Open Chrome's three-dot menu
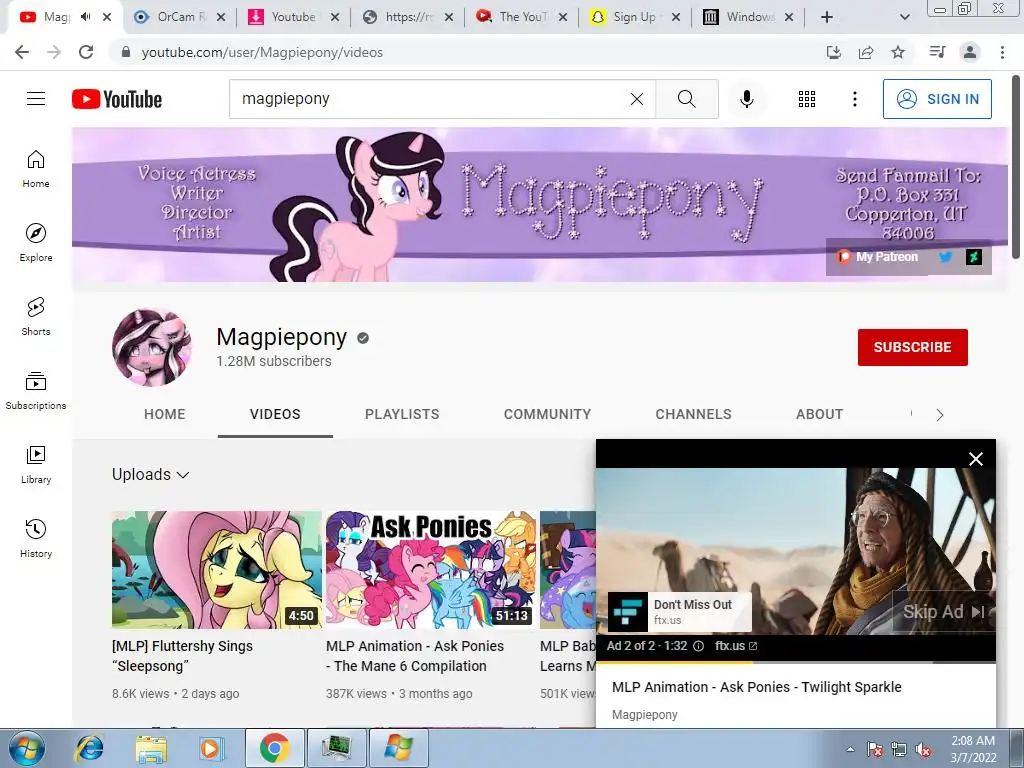This screenshot has width=1024, height=768. pyautogui.click(x=1002, y=52)
